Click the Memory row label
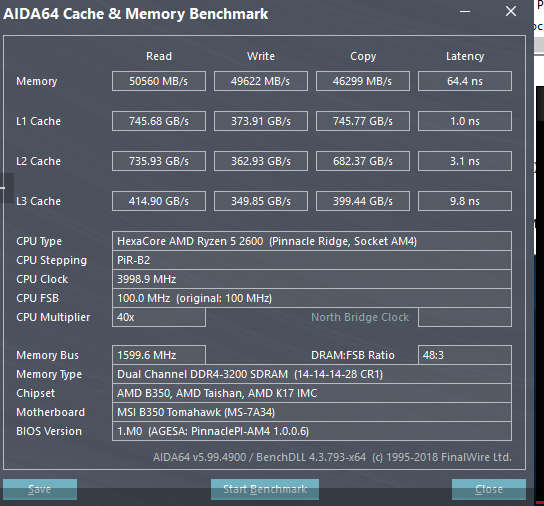 click(36, 82)
